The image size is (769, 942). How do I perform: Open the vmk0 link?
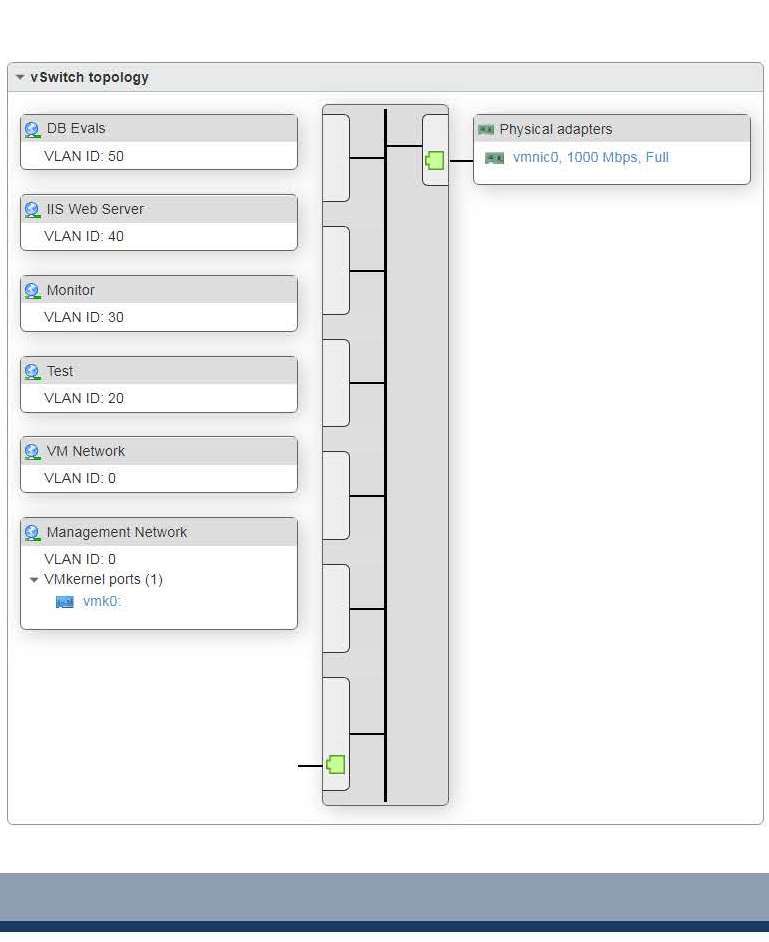click(x=100, y=601)
